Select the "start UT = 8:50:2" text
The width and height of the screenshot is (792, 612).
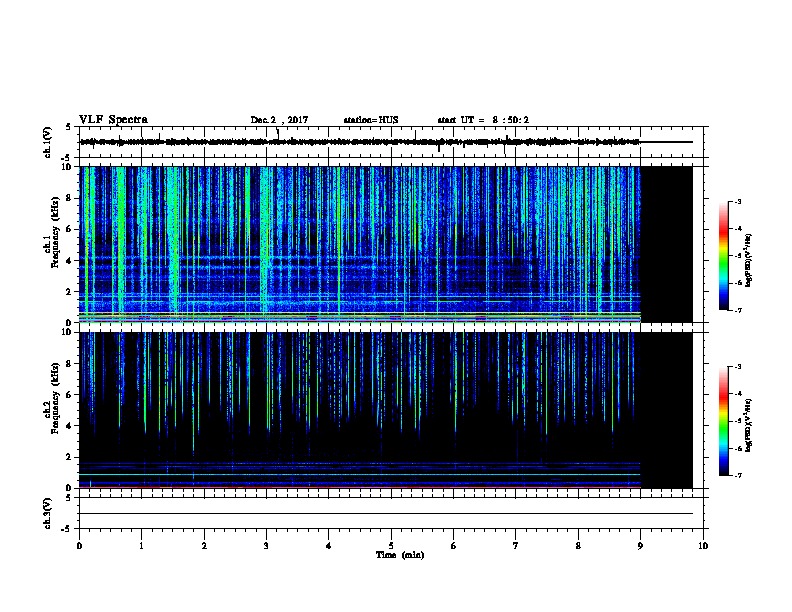click(x=483, y=120)
